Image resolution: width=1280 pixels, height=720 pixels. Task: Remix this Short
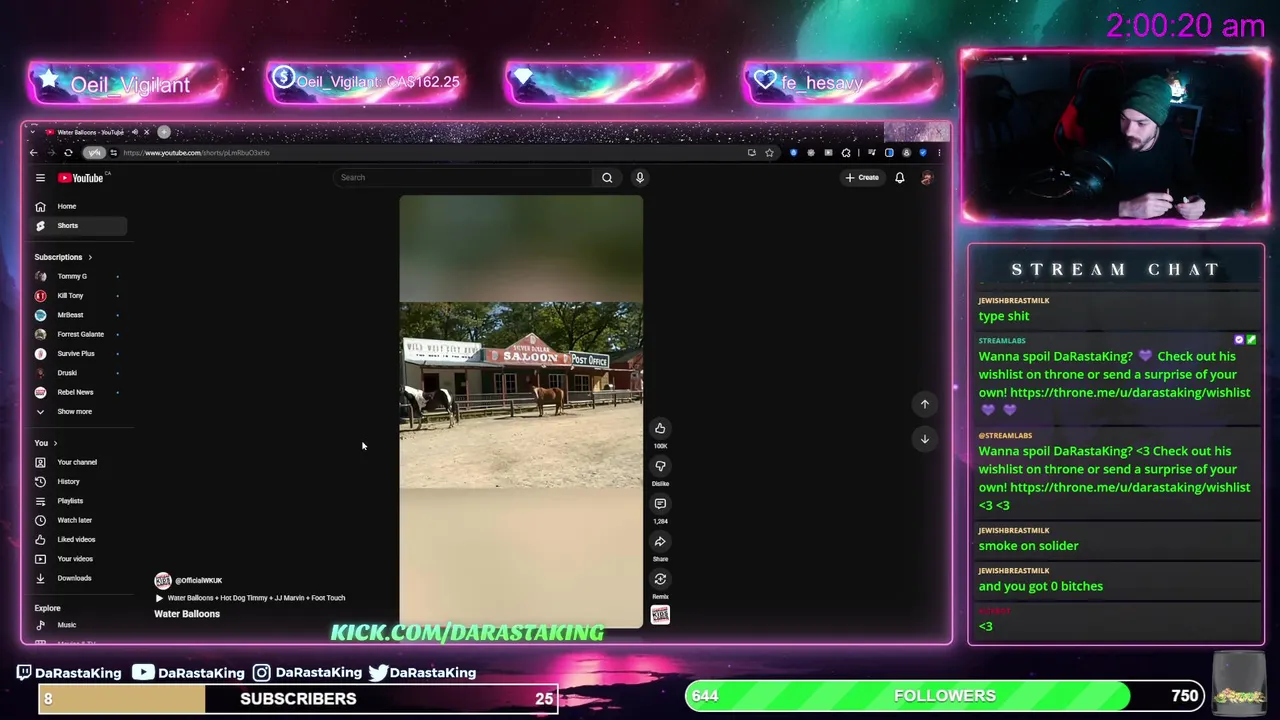coord(660,579)
